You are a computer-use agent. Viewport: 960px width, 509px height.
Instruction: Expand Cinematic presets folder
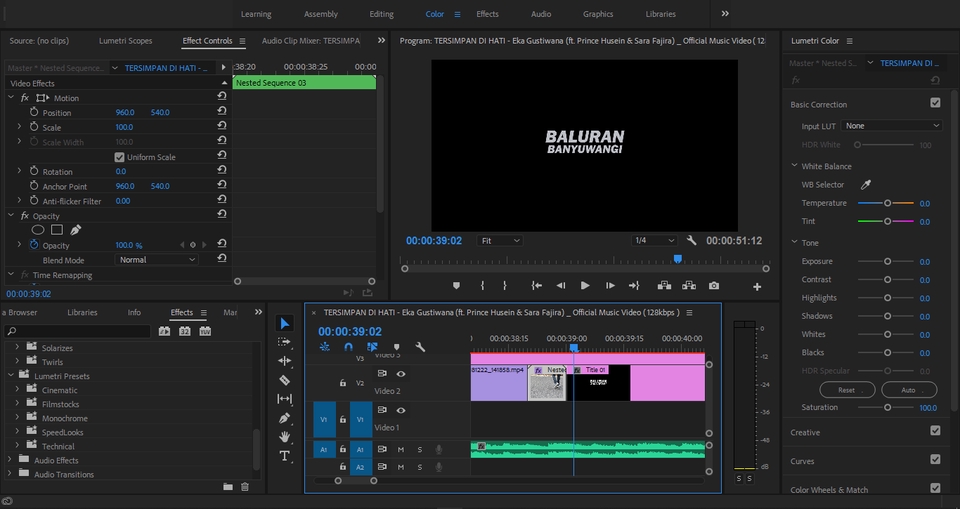tap(18, 390)
